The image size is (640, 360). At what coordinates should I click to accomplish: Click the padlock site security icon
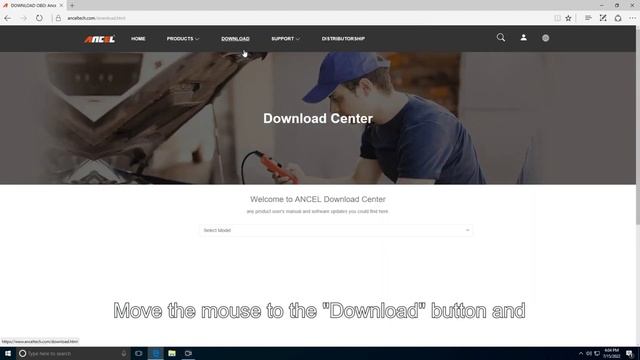pyautogui.click(x=58, y=18)
